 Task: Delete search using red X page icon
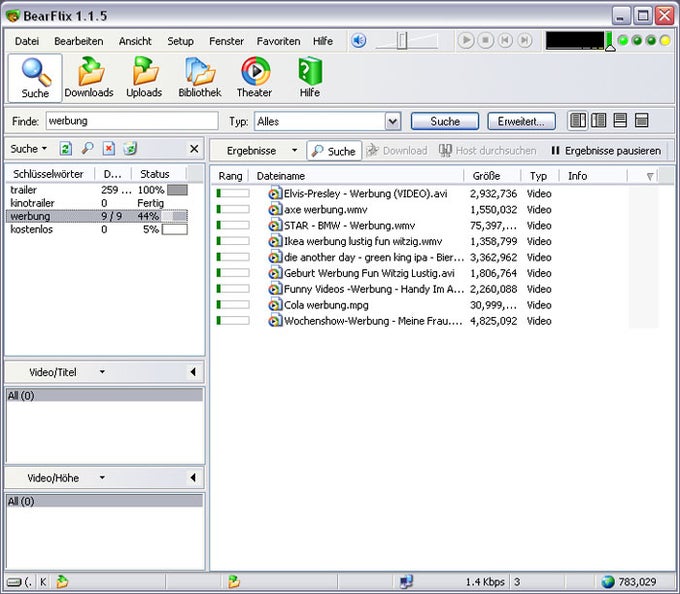tap(109, 149)
